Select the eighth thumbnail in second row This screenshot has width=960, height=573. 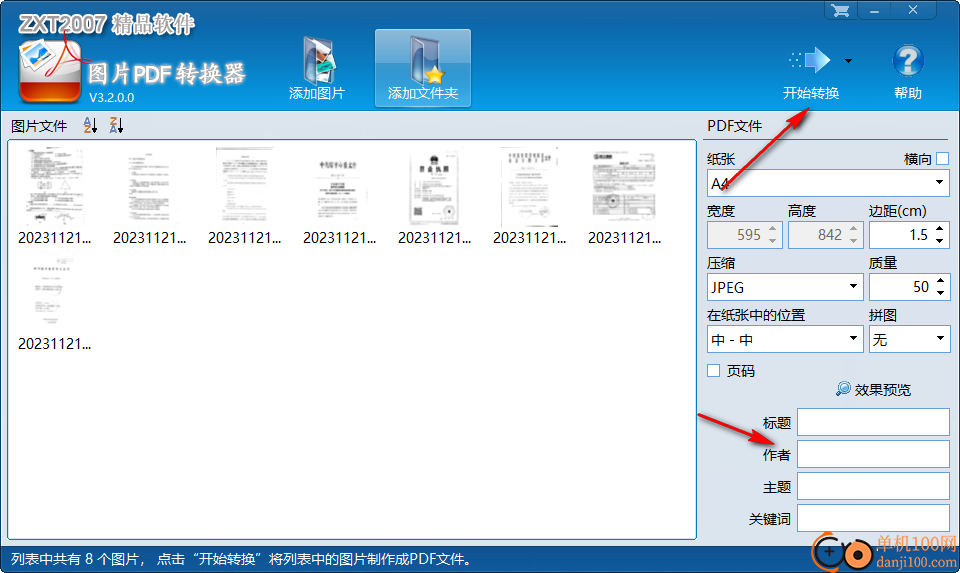coord(54,291)
